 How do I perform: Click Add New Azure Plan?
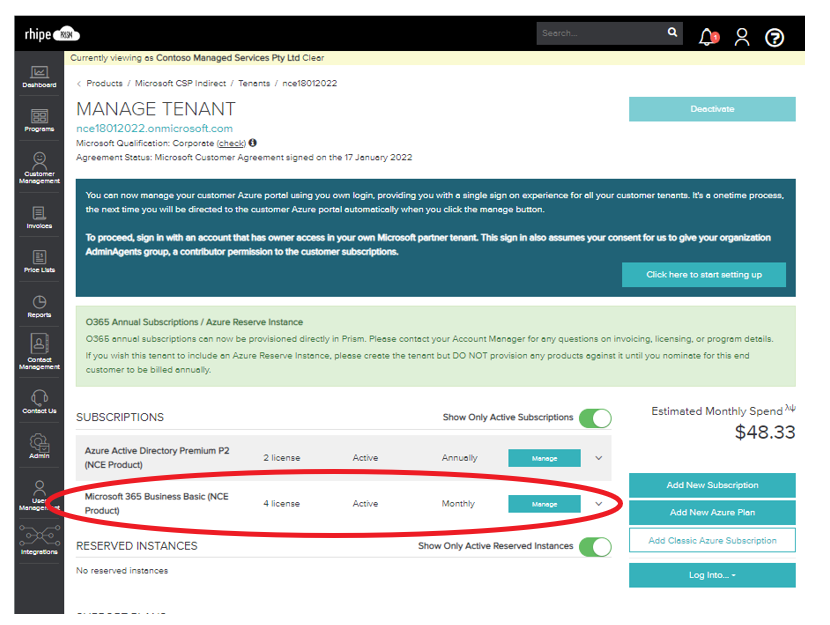(x=712, y=512)
